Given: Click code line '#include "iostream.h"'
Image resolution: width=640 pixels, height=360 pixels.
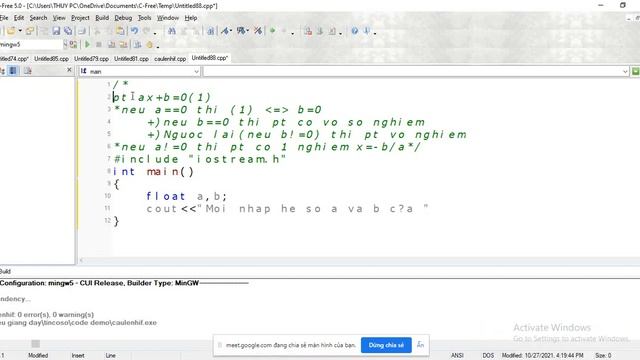Looking at the screenshot, I should point(200,159).
